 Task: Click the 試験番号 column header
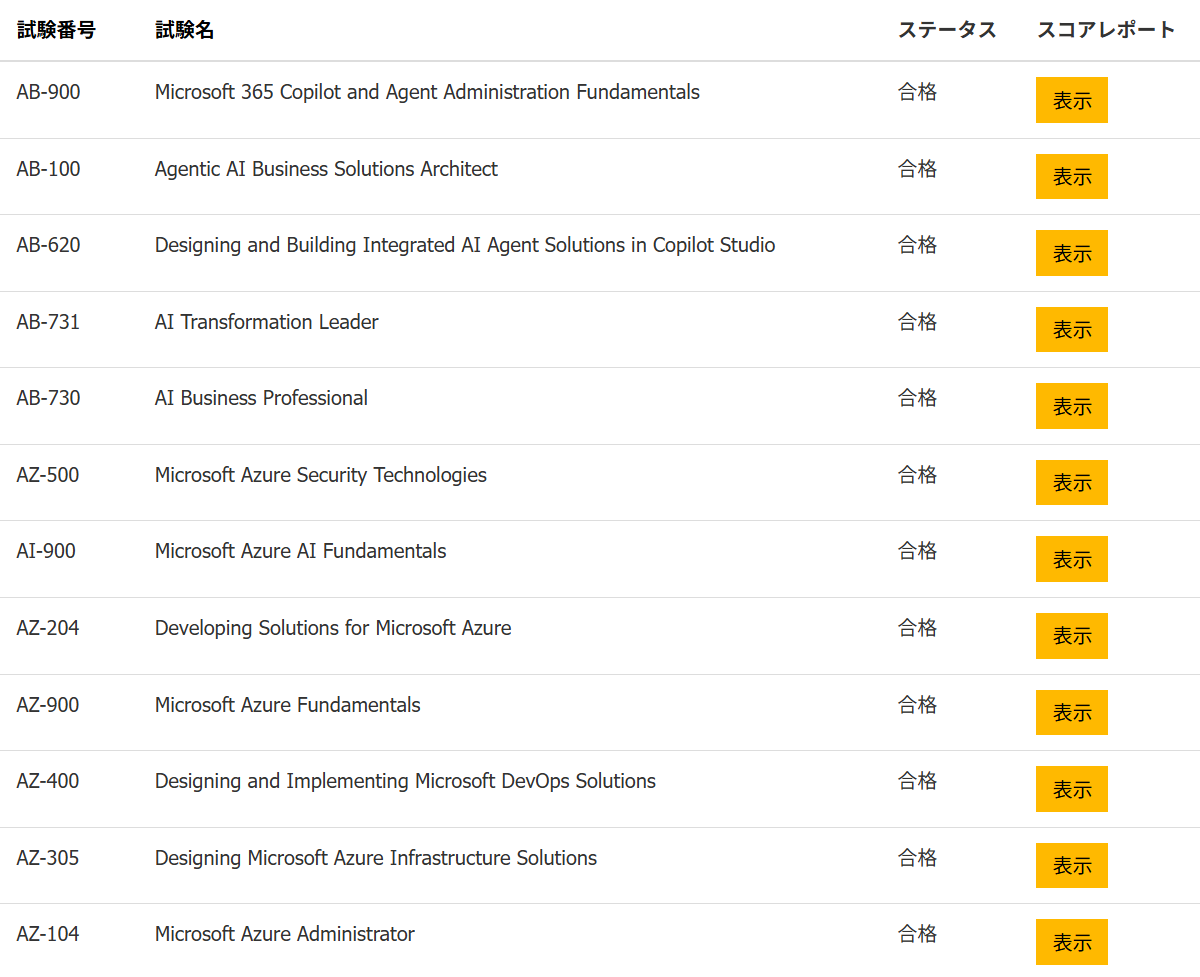(56, 30)
